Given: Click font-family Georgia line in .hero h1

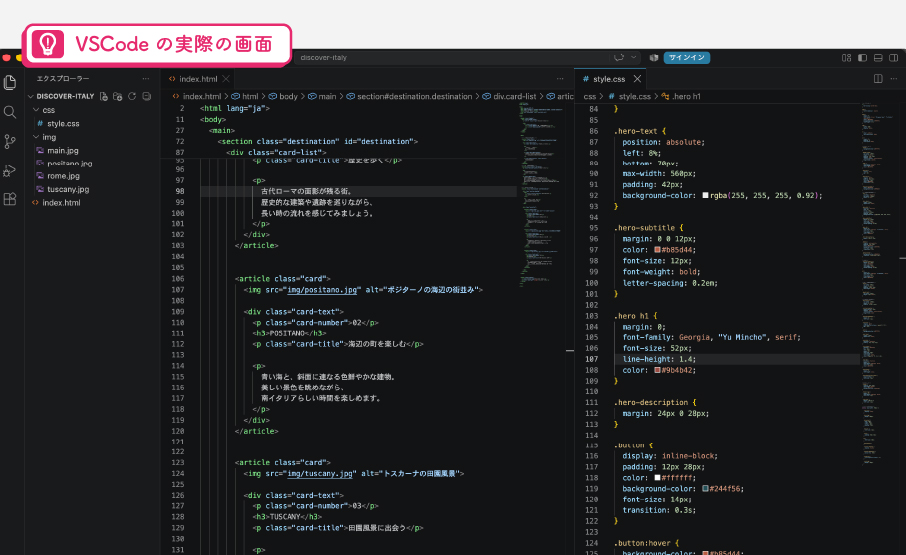Looking at the screenshot, I should click(x=712, y=337).
